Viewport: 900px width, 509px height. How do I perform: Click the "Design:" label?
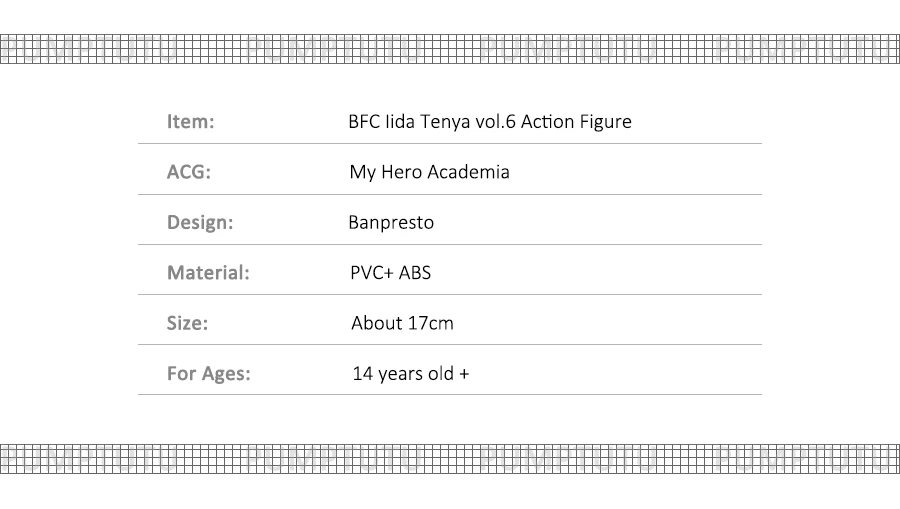coord(200,222)
